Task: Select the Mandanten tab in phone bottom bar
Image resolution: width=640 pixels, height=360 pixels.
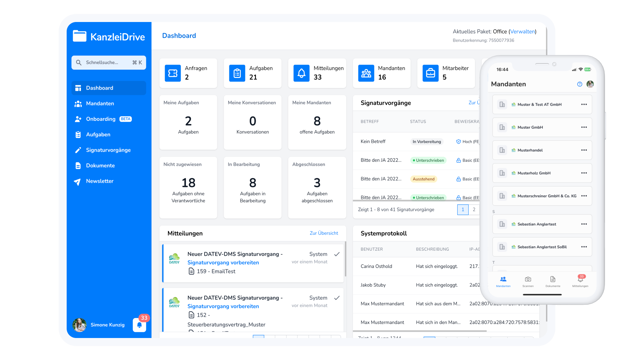Action: [x=503, y=281]
